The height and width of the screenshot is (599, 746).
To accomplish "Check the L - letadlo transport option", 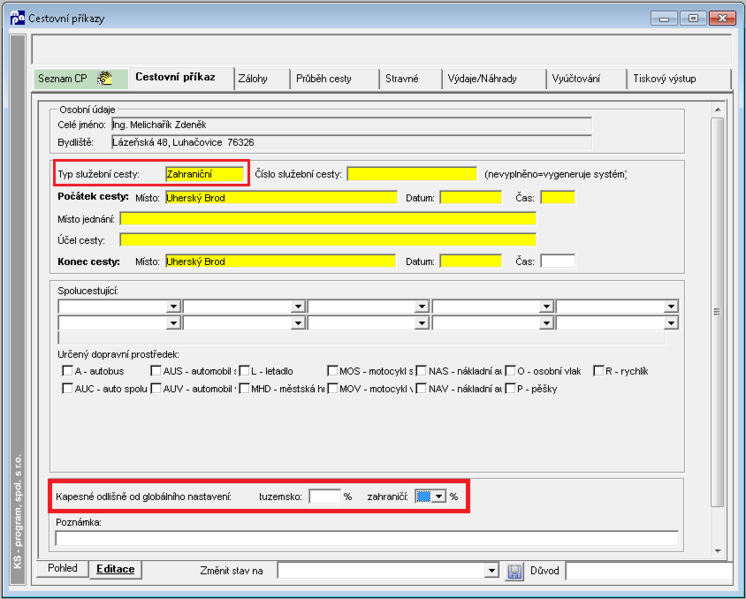I will coord(245,371).
